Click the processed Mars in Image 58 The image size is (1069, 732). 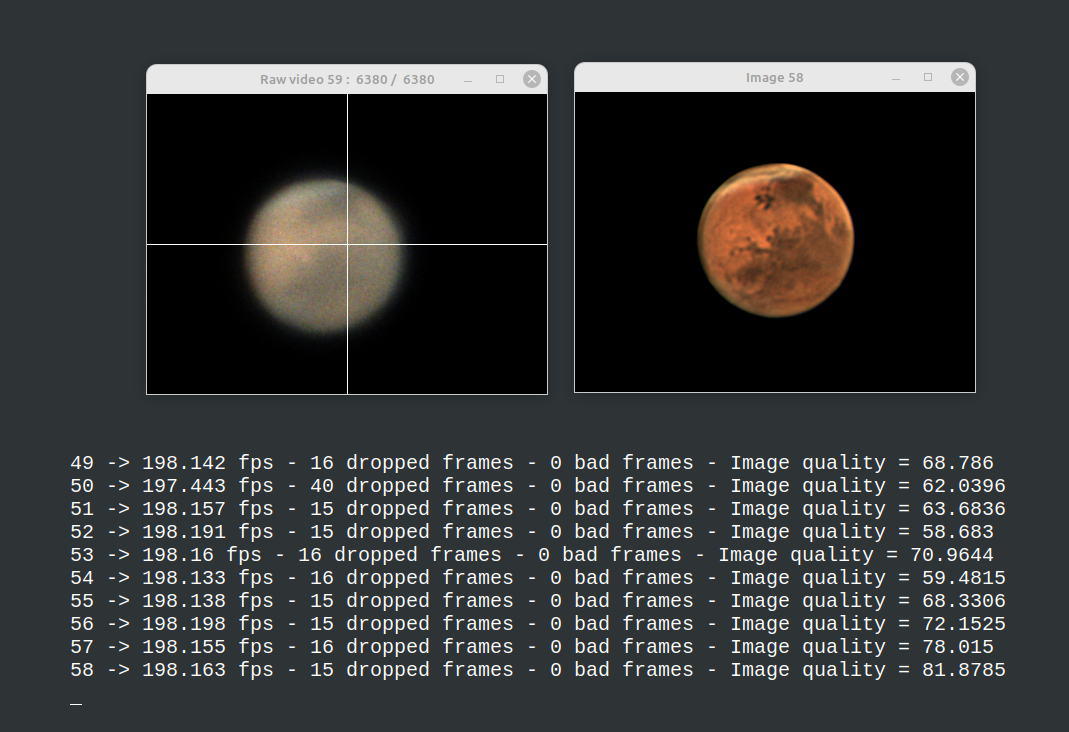(776, 240)
